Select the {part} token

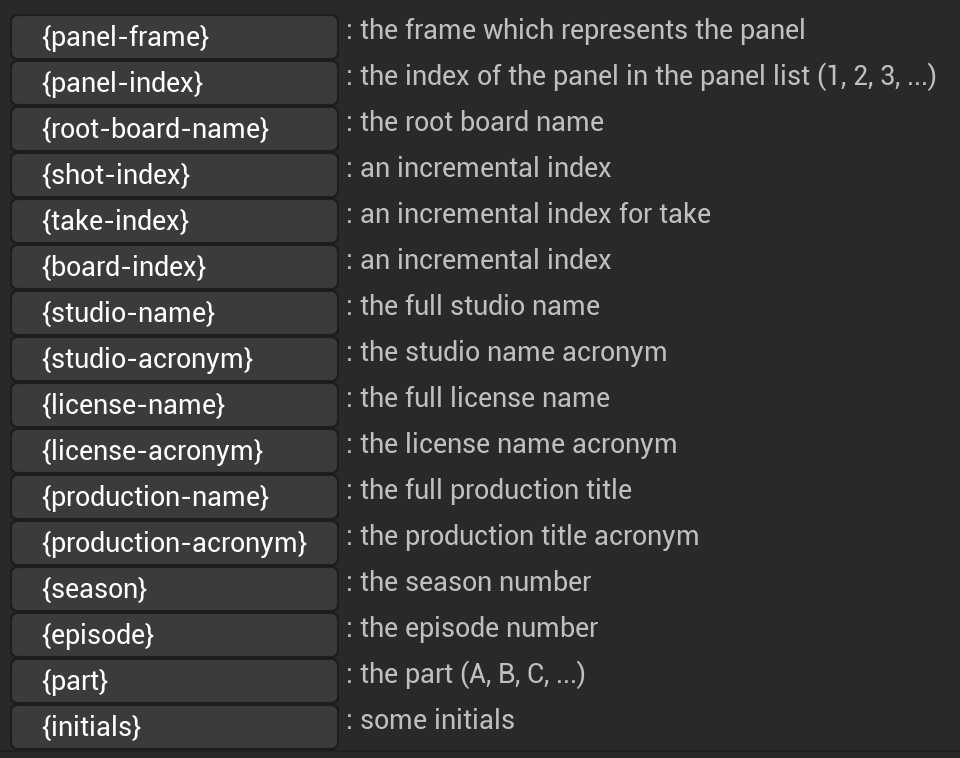[x=174, y=681]
